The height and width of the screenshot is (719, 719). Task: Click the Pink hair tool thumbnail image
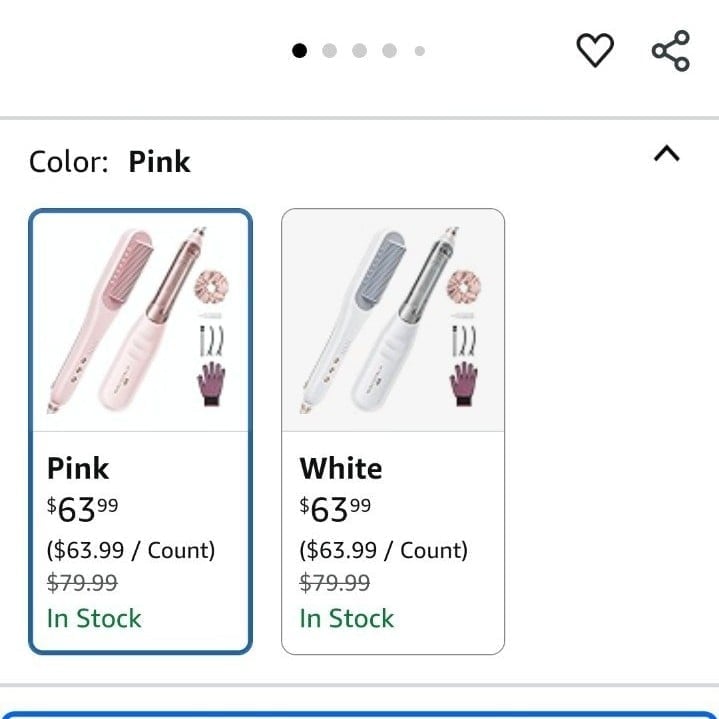140,321
